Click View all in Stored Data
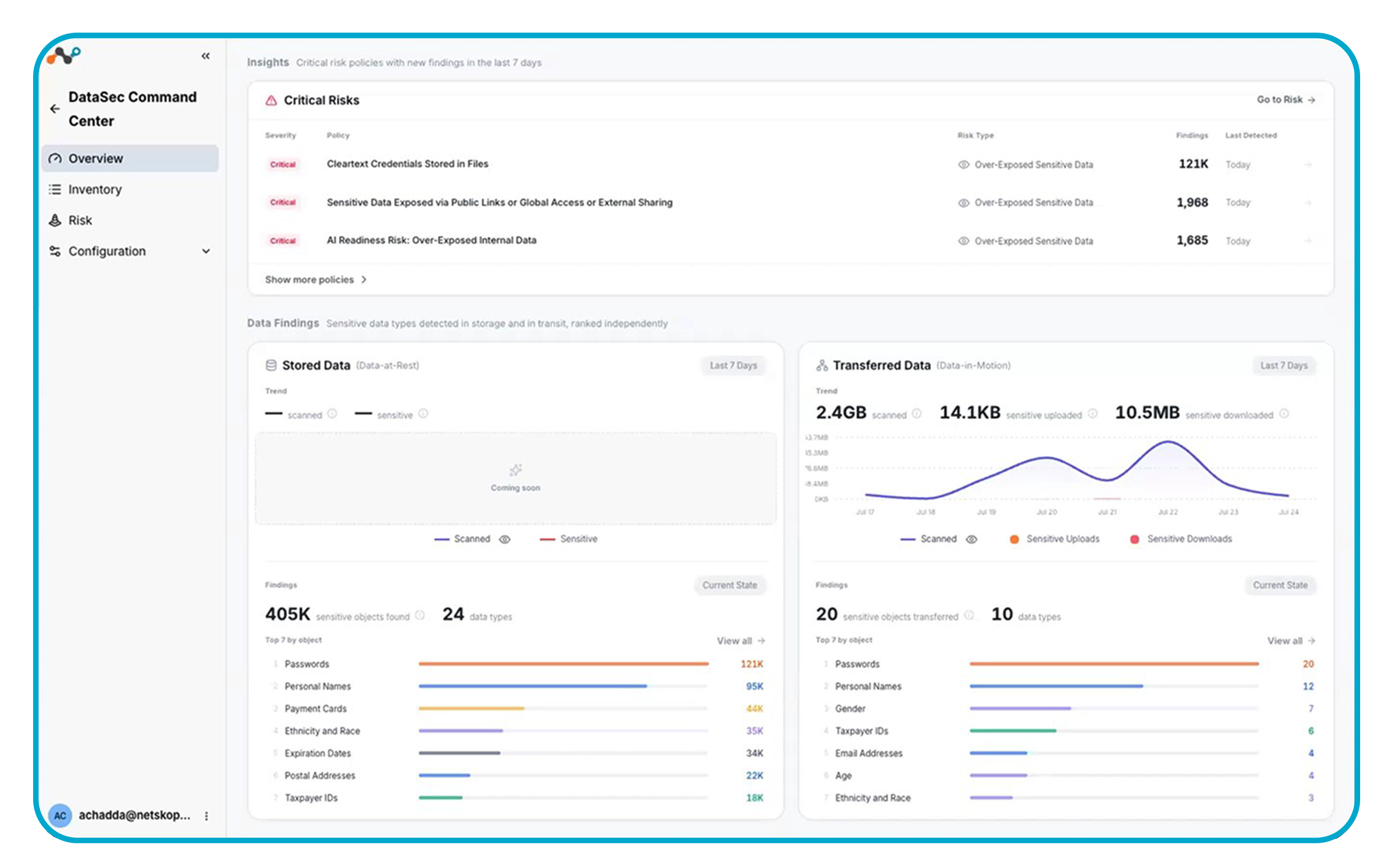 coord(741,641)
